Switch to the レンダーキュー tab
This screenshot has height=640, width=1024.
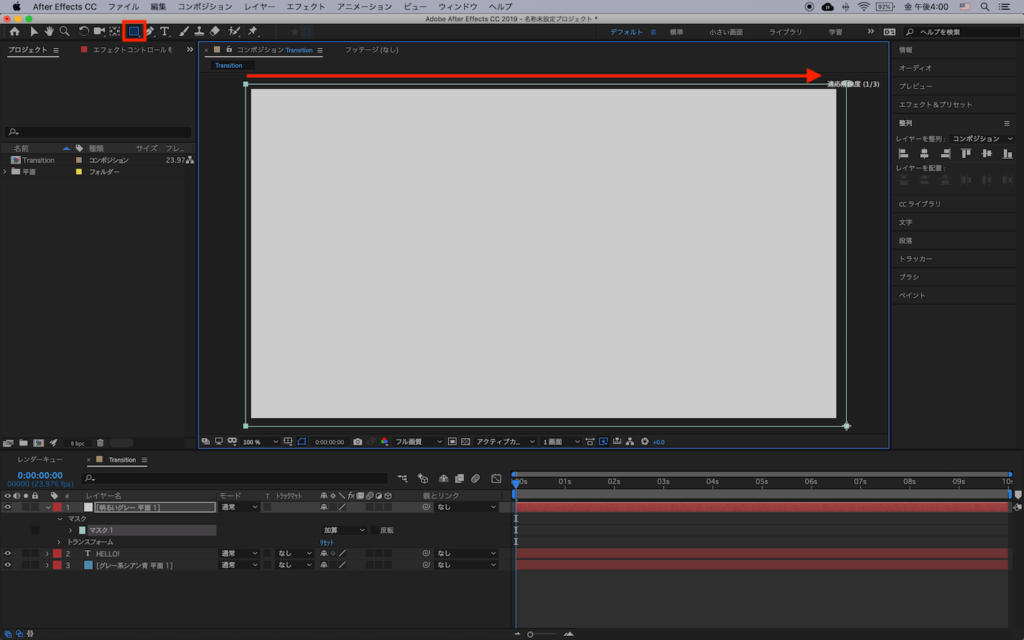click(40, 460)
